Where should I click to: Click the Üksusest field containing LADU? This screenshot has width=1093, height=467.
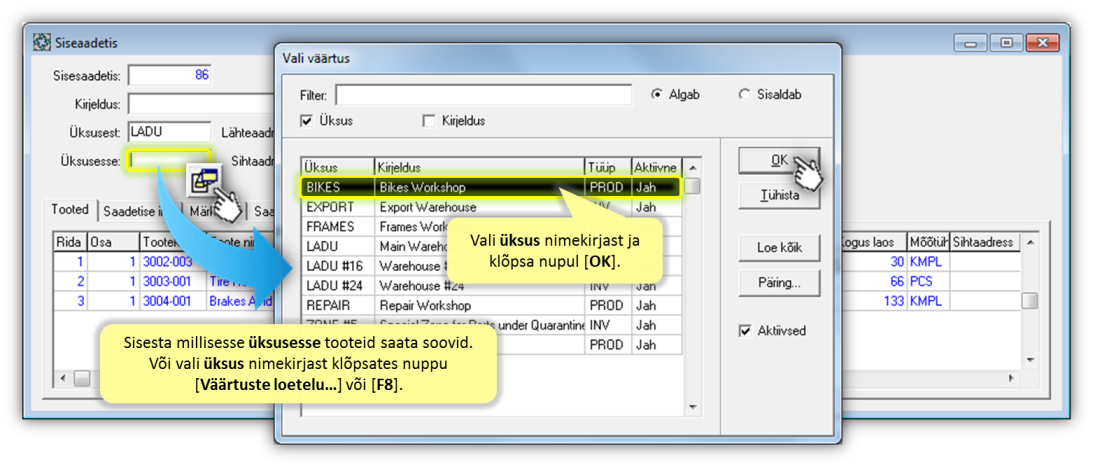pos(169,132)
